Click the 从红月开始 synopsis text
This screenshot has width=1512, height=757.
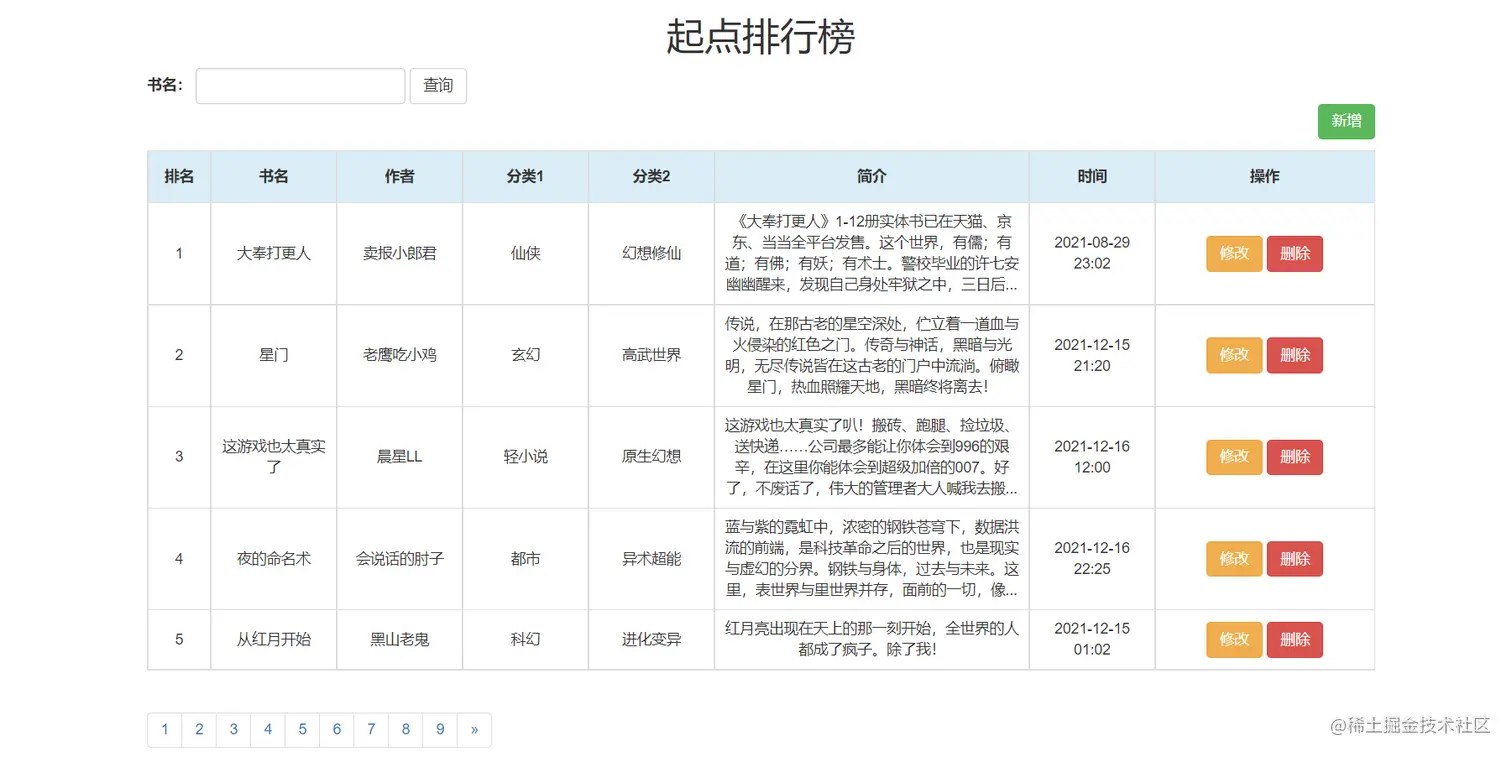pos(872,640)
